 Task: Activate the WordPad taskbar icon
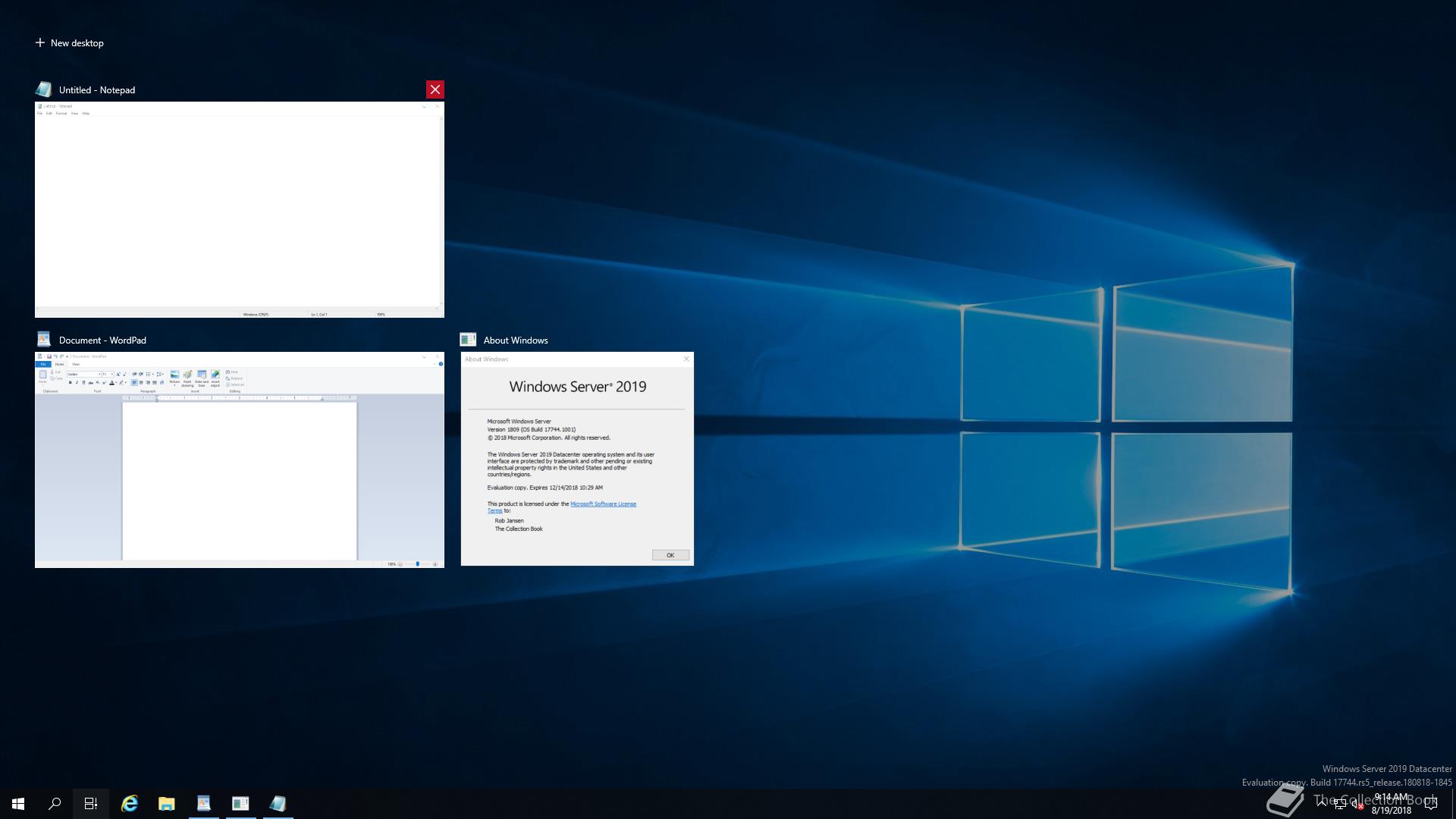[x=204, y=804]
